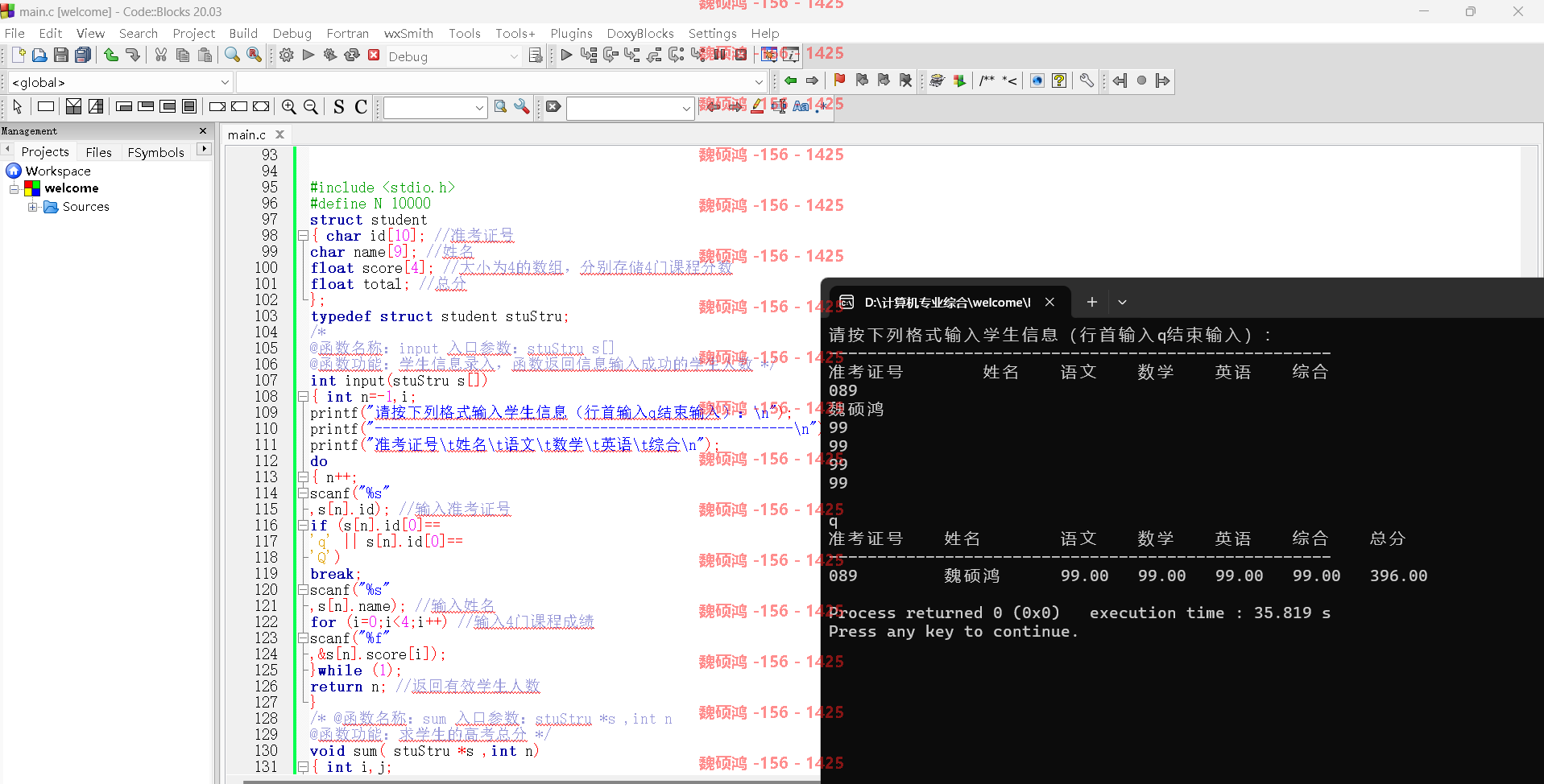
Task: Open DoxyBlocks preferences wrench icon
Action: click(1087, 80)
